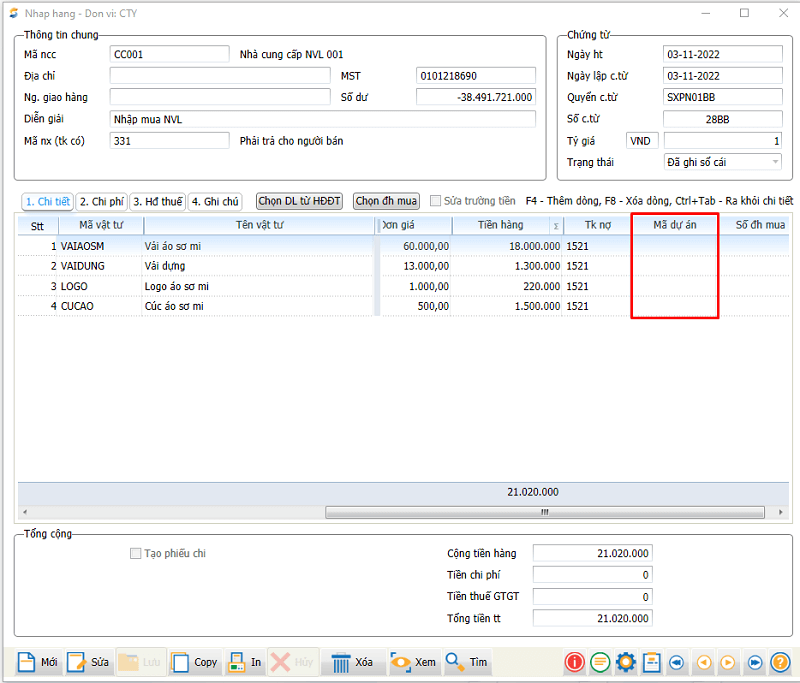Image resolution: width=800 pixels, height=683 pixels.
Task: Go to the next voucher record
Action: (x=728, y=662)
